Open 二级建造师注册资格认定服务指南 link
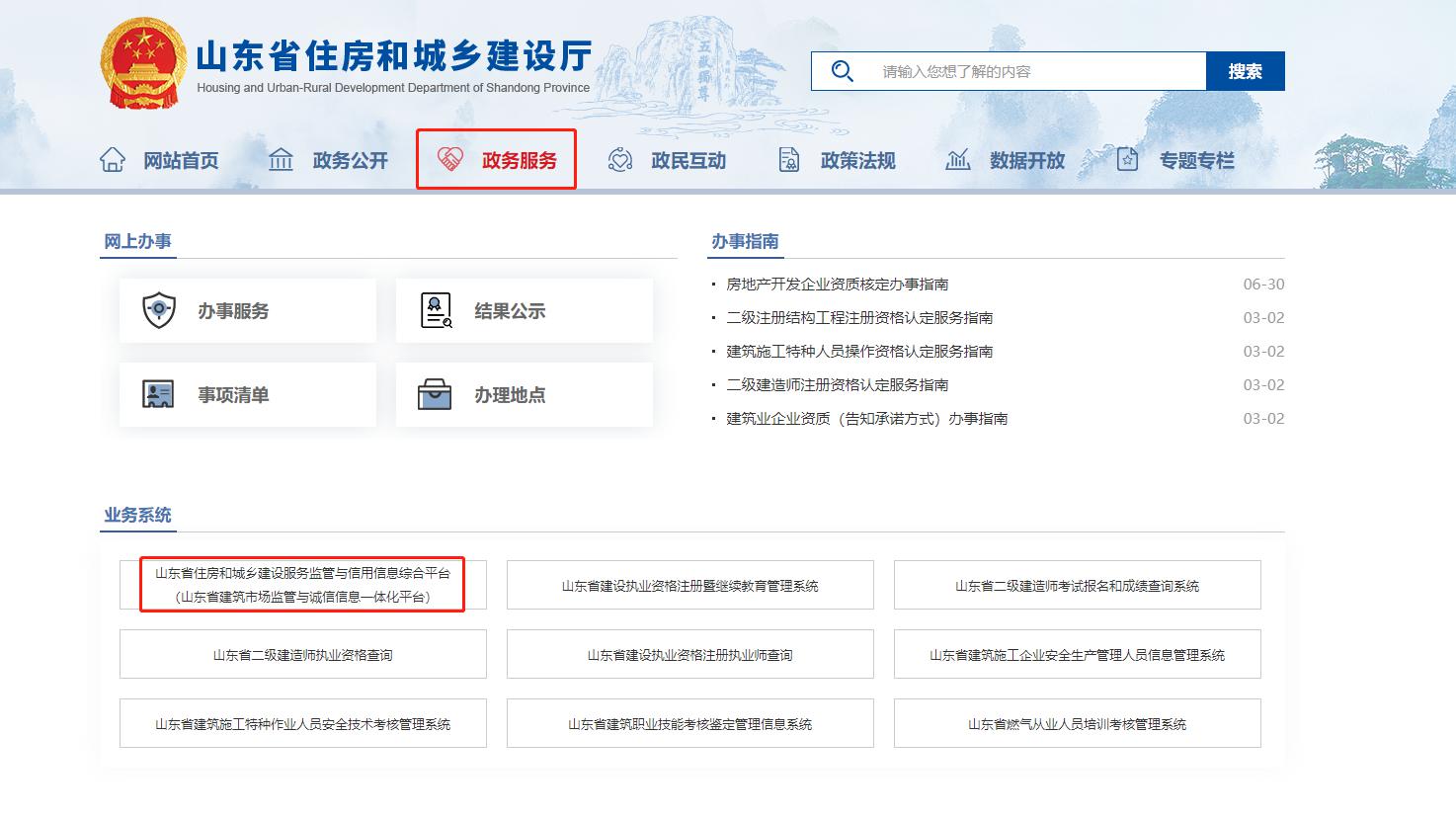 coord(838,385)
